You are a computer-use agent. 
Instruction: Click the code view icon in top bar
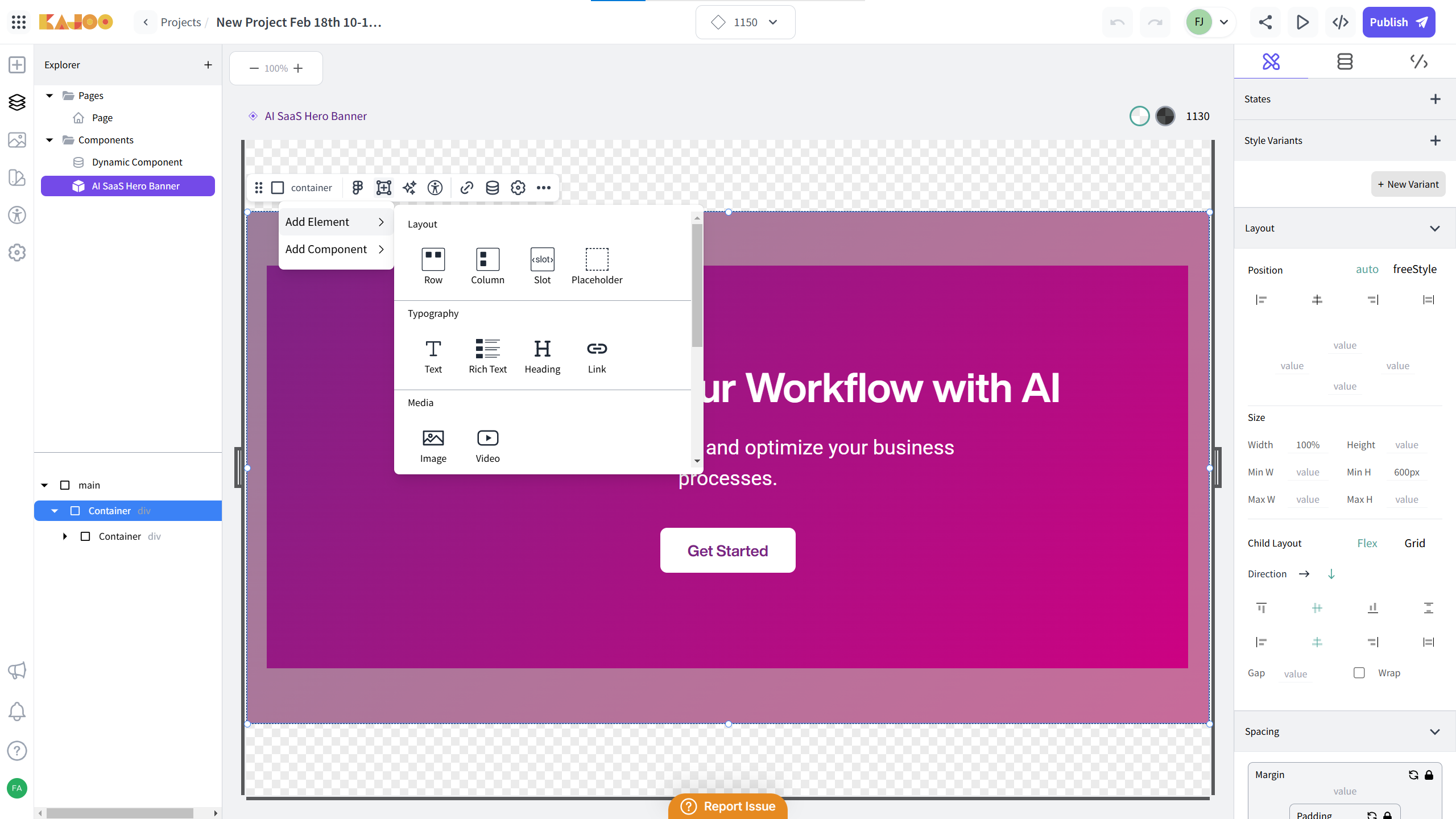point(1340,22)
